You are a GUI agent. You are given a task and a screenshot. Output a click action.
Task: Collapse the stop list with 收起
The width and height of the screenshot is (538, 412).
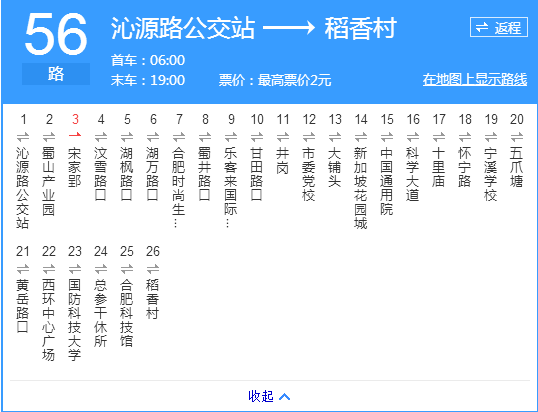point(269,396)
